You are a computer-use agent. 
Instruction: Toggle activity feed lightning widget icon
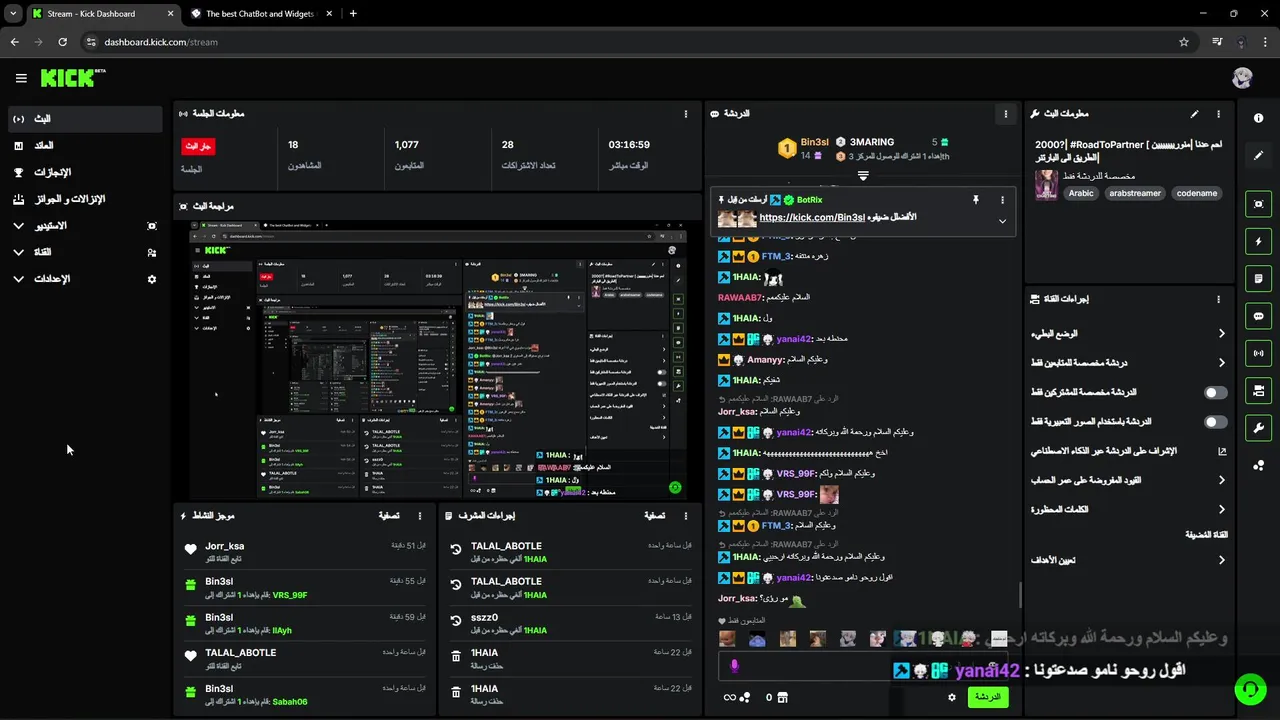[1258, 241]
